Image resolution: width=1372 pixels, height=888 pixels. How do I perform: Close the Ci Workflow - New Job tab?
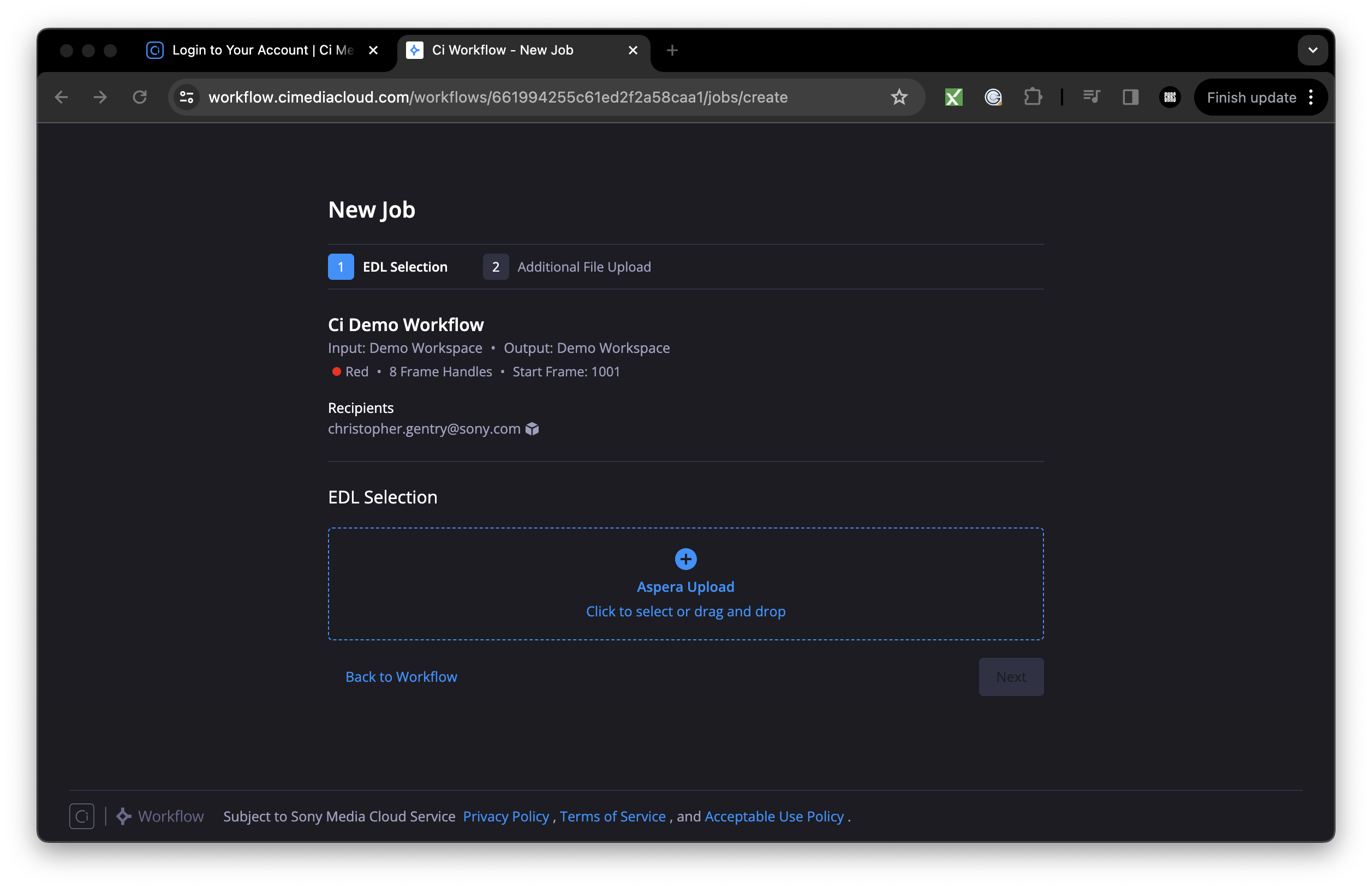tap(633, 50)
